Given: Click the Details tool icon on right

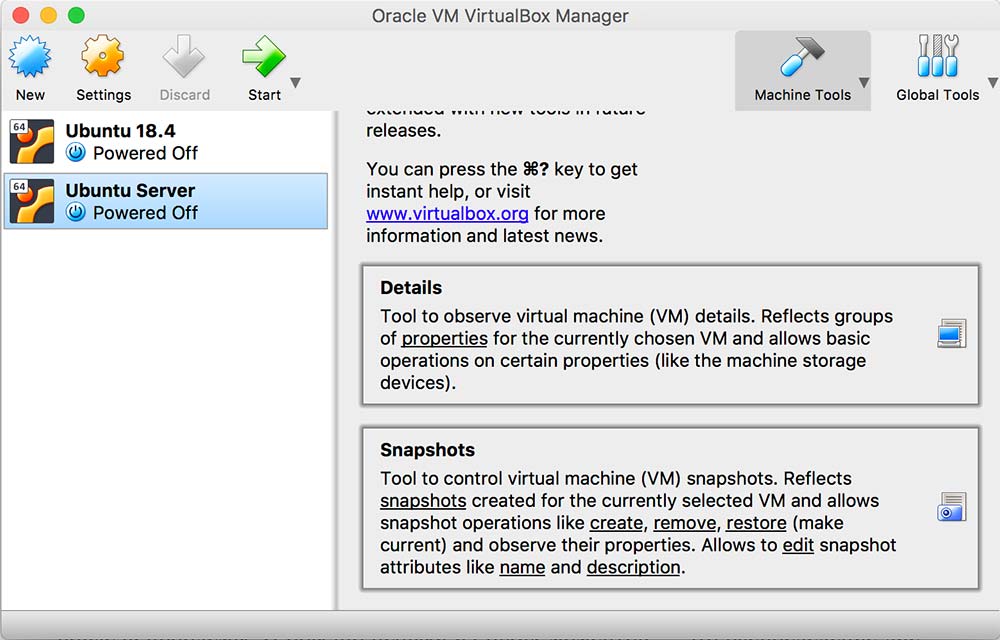Looking at the screenshot, I should click(951, 334).
